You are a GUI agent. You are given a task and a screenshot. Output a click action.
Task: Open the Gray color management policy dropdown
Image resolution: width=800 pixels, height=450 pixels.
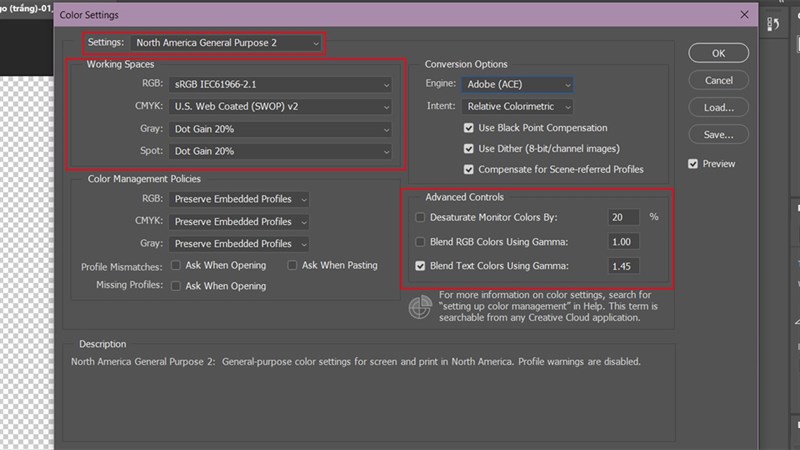pos(240,243)
